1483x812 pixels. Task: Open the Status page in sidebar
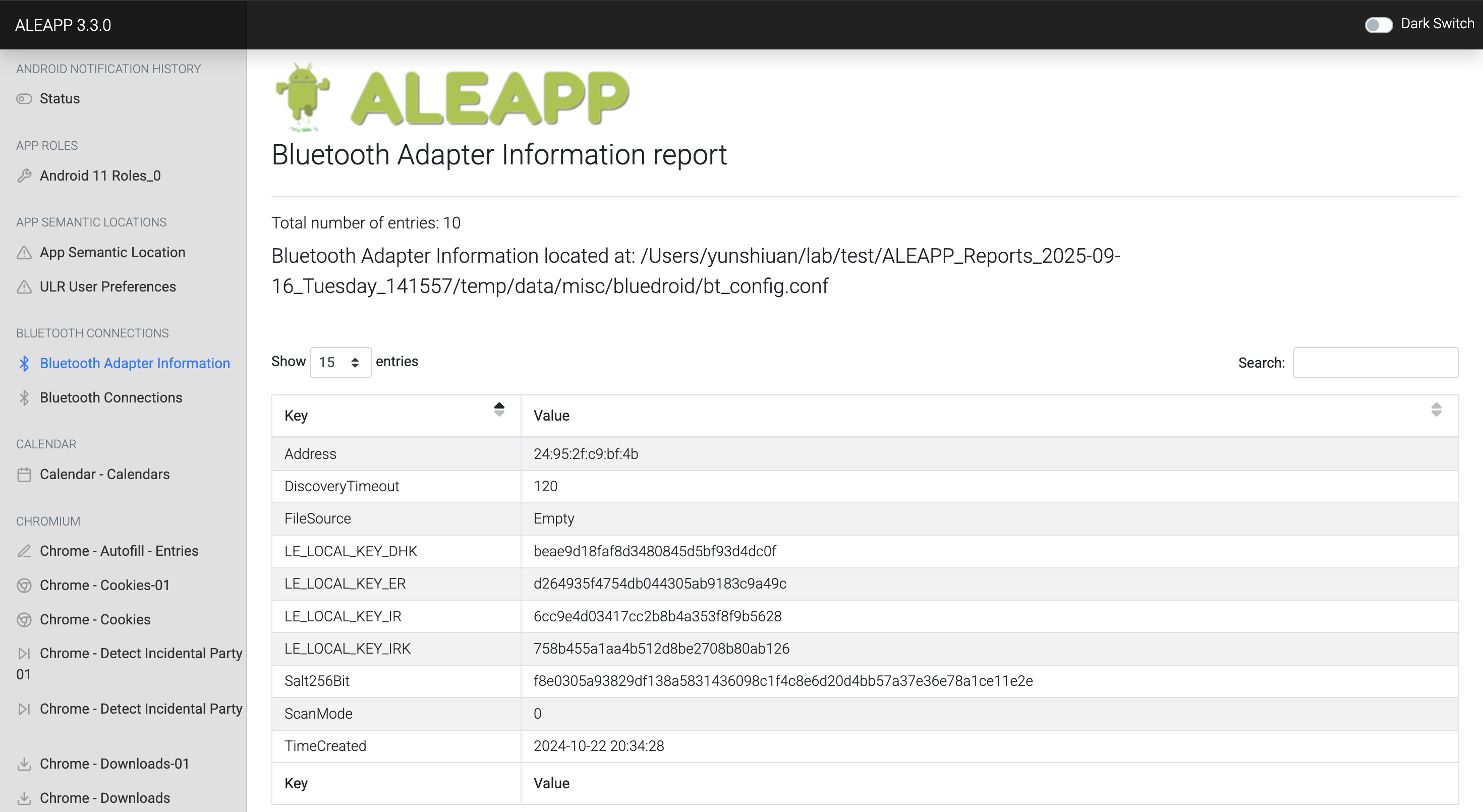tap(60, 98)
